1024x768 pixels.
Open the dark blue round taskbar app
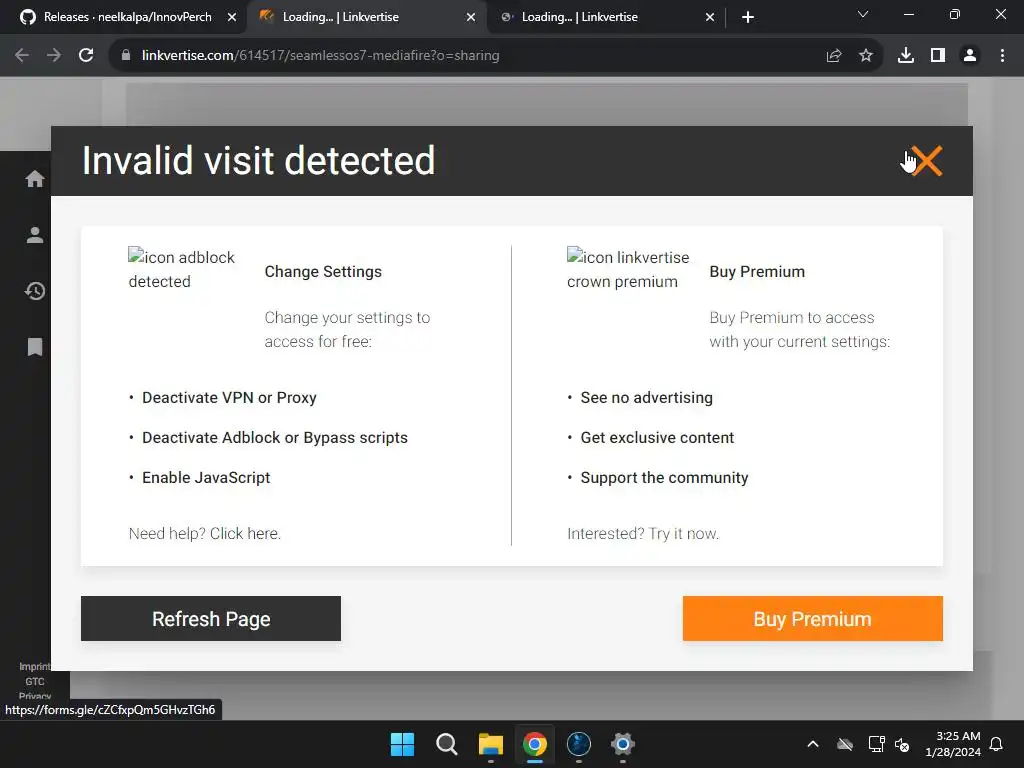(579, 744)
